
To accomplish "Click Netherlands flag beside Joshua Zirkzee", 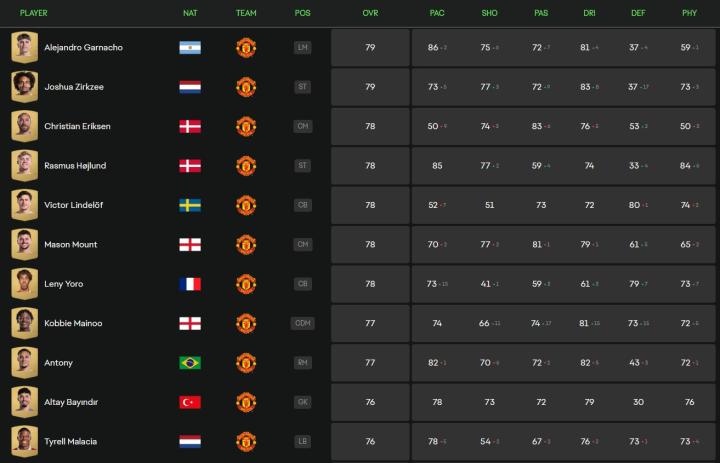I will point(190,87).
